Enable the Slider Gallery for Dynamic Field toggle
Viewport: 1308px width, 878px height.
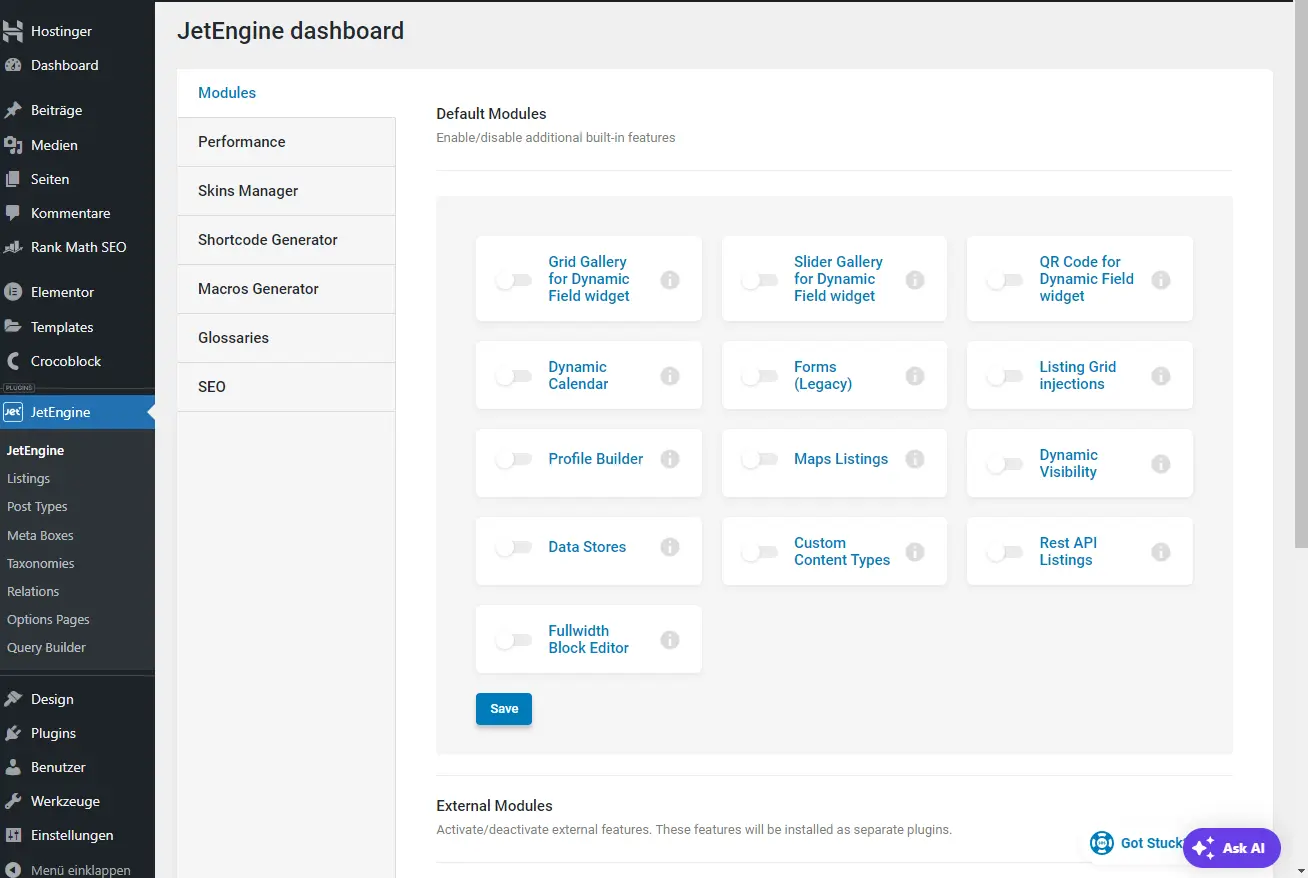pos(759,281)
